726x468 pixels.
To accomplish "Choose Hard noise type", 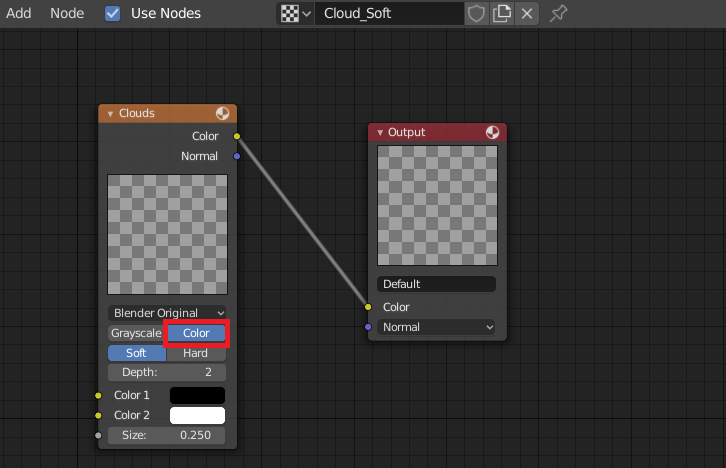I will tap(196, 353).
